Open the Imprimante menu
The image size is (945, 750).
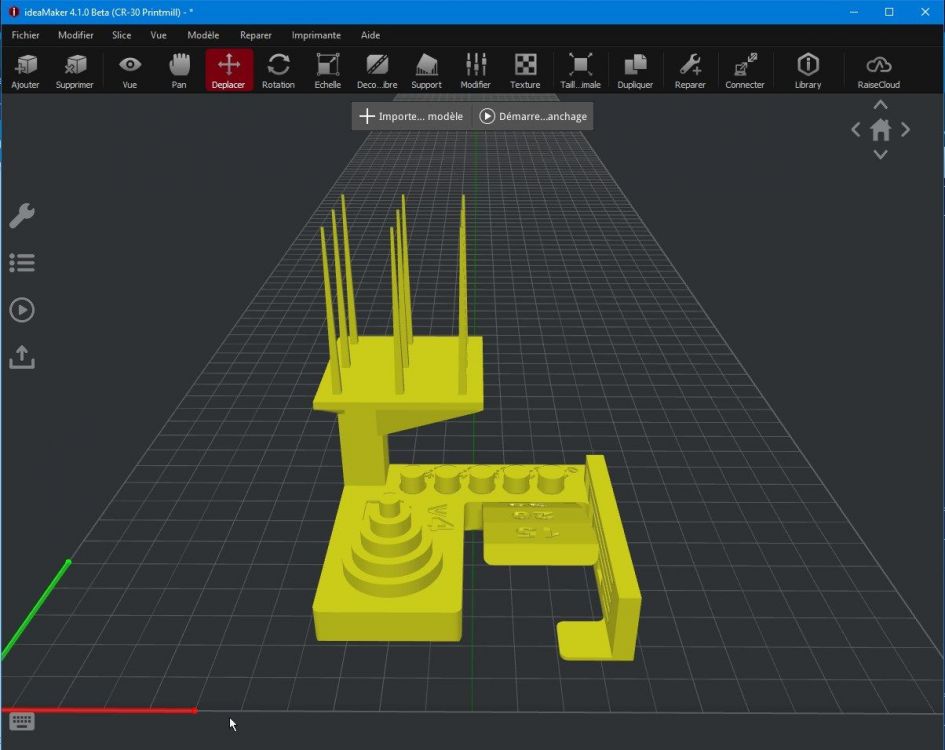point(316,35)
